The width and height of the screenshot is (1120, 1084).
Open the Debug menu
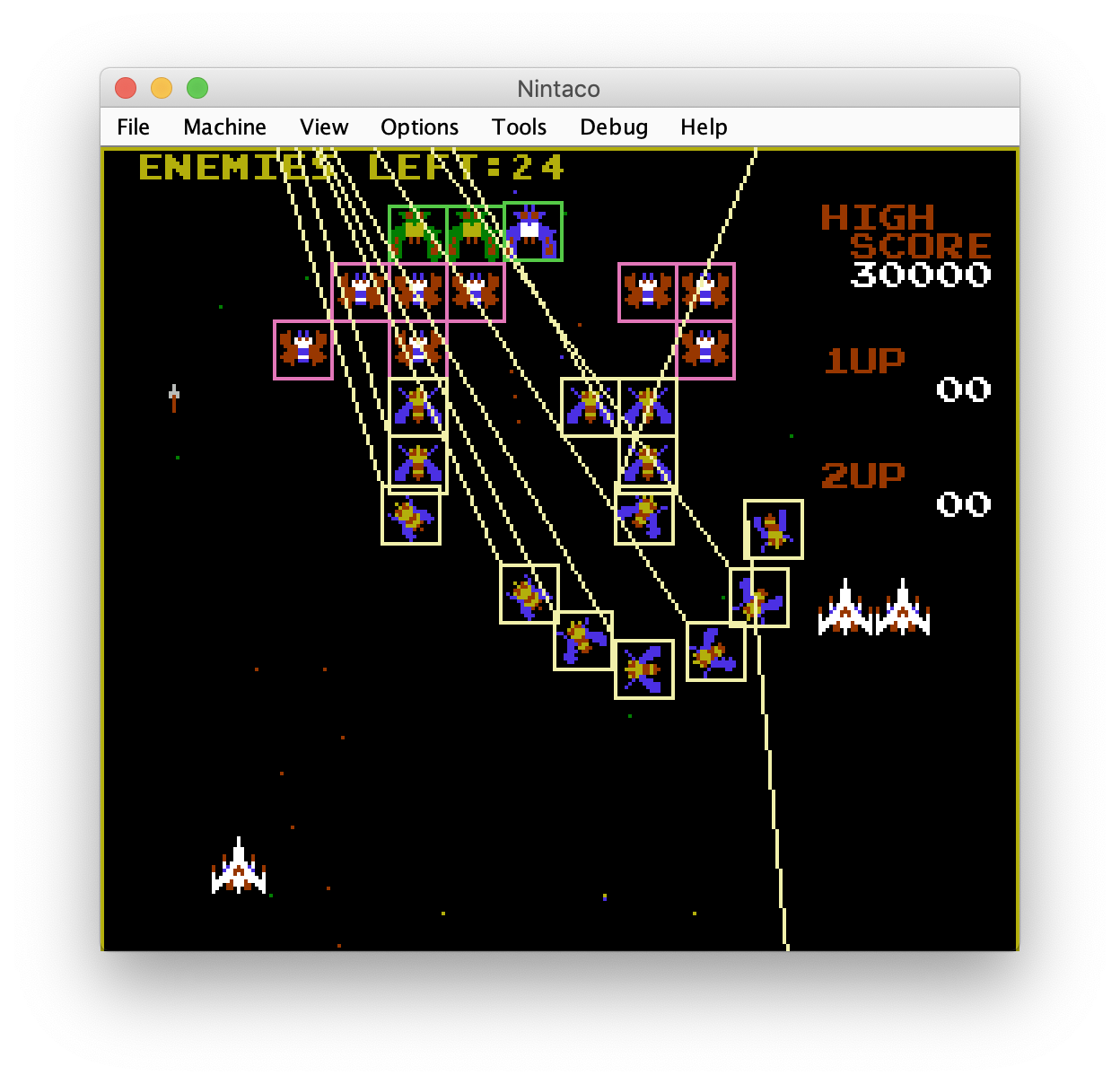click(x=614, y=127)
